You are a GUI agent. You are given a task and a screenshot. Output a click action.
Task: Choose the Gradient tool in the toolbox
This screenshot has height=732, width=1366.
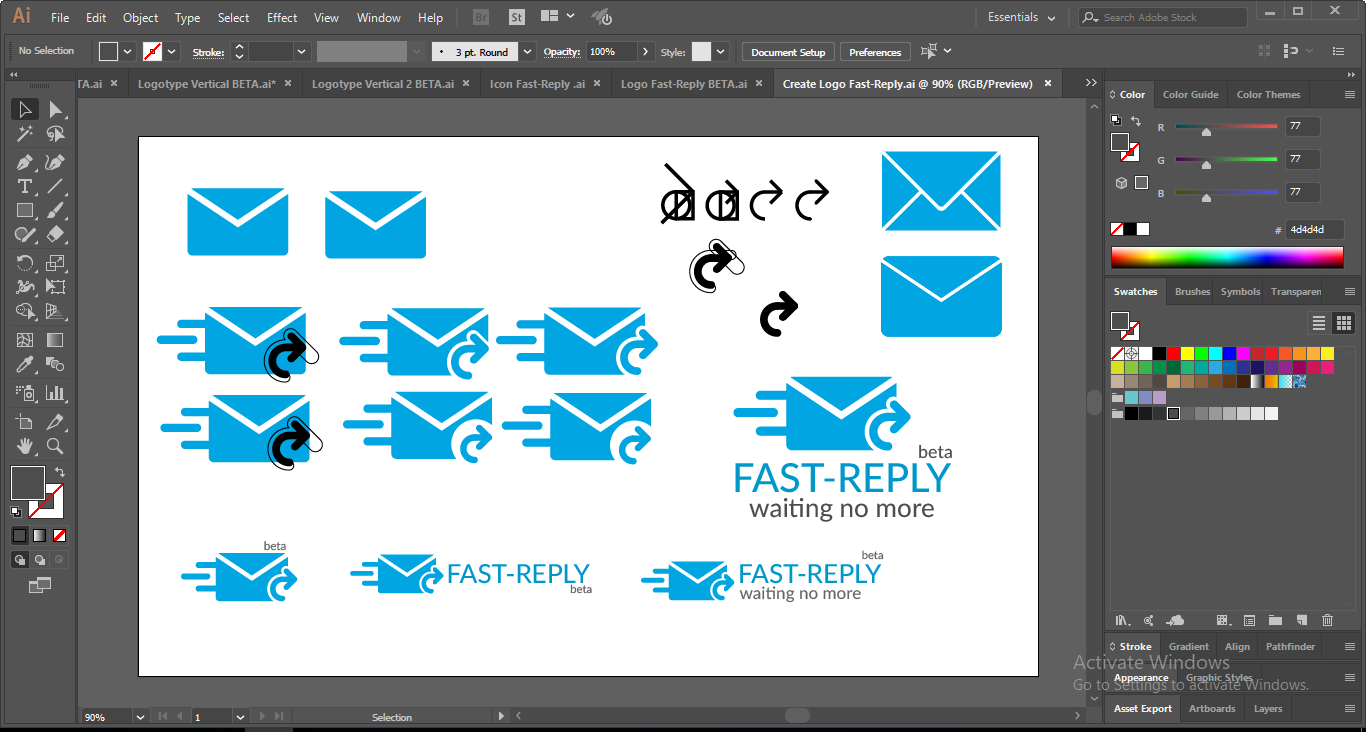point(56,340)
